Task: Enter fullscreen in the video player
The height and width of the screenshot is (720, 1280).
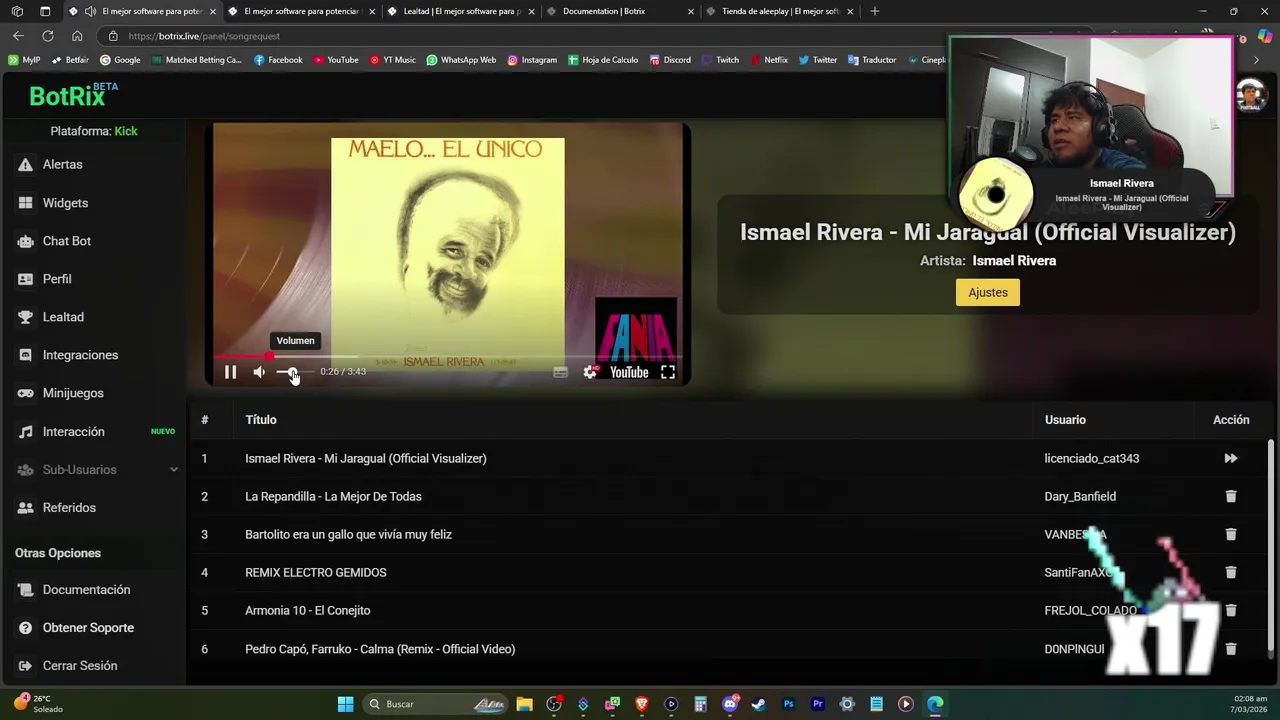Action: click(668, 372)
